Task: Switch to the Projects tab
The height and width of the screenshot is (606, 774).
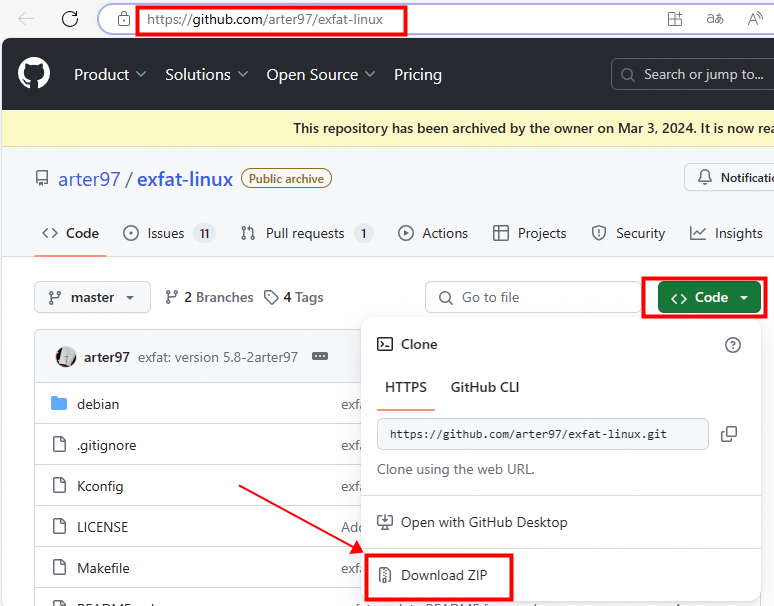Action: pyautogui.click(x=530, y=233)
